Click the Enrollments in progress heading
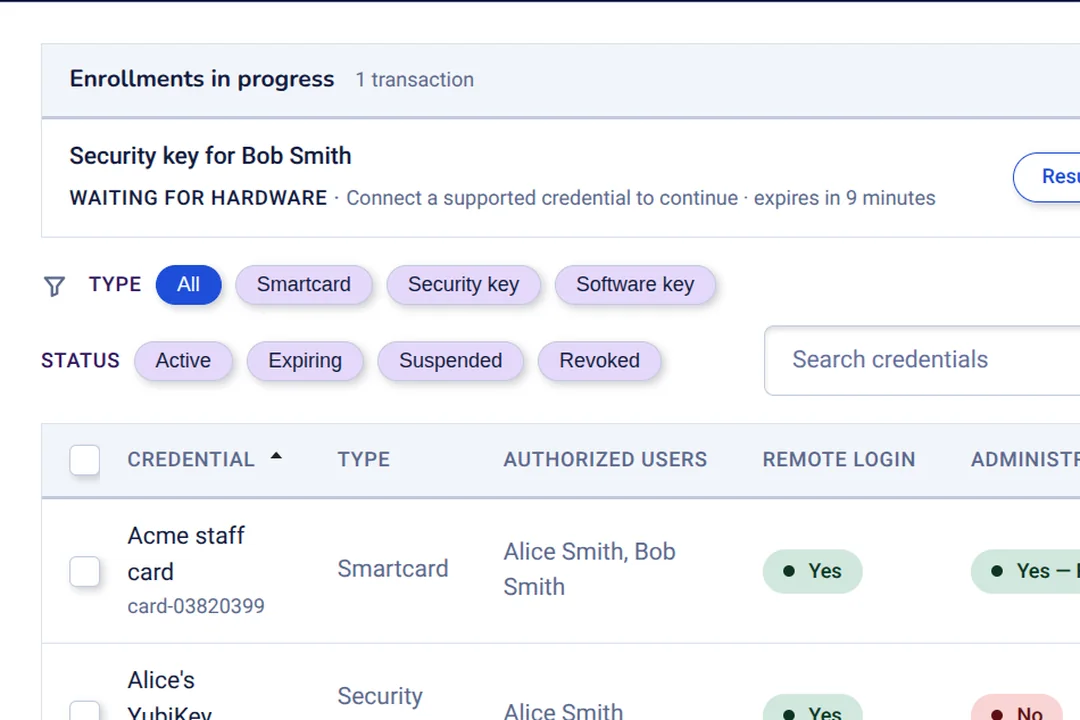This screenshot has height=720, width=1080. point(202,79)
